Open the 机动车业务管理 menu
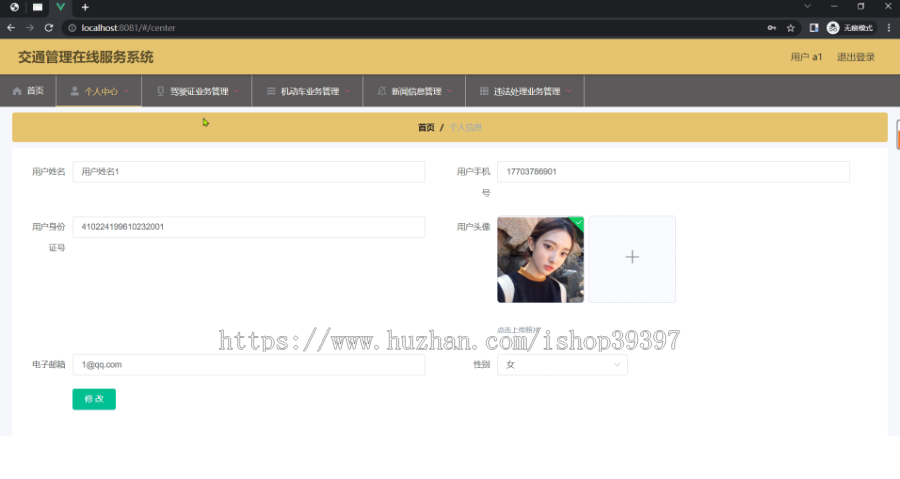 pos(308,91)
